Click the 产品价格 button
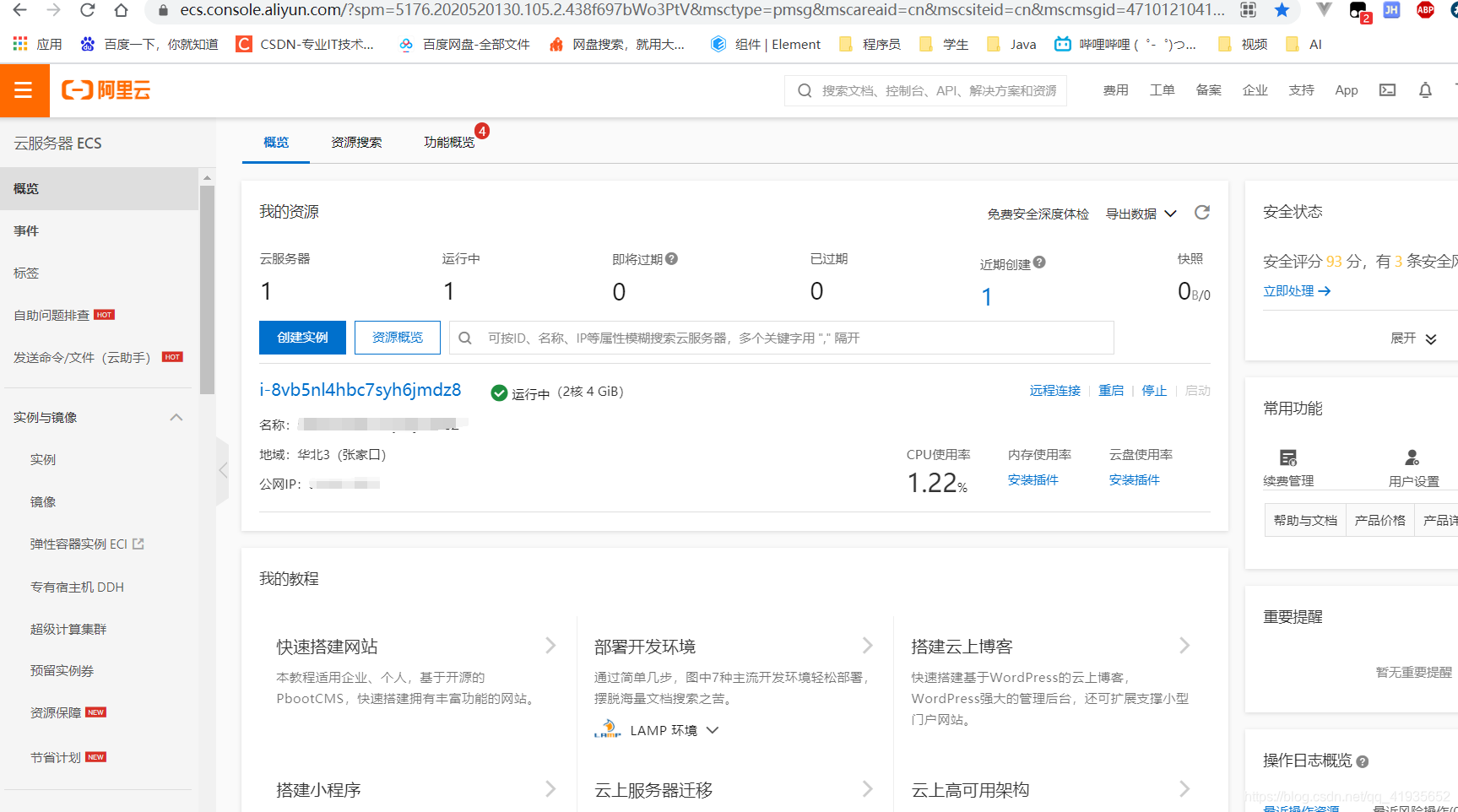Viewport: 1458px width, 812px height. pos(1379,520)
